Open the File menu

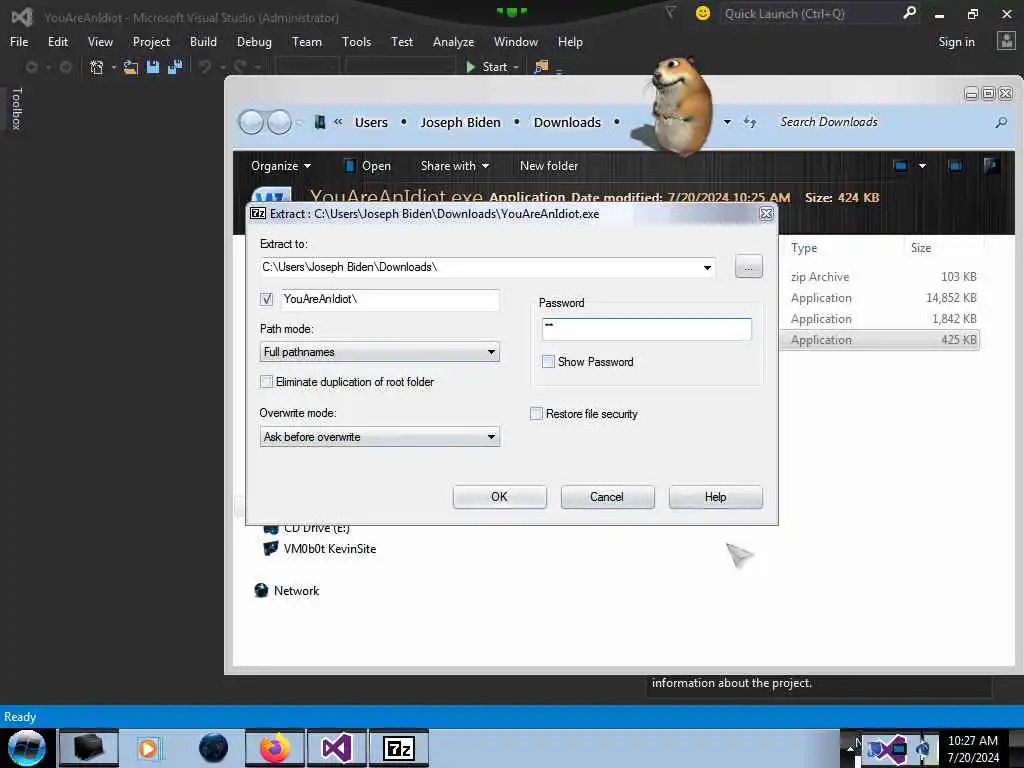pos(19,42)
